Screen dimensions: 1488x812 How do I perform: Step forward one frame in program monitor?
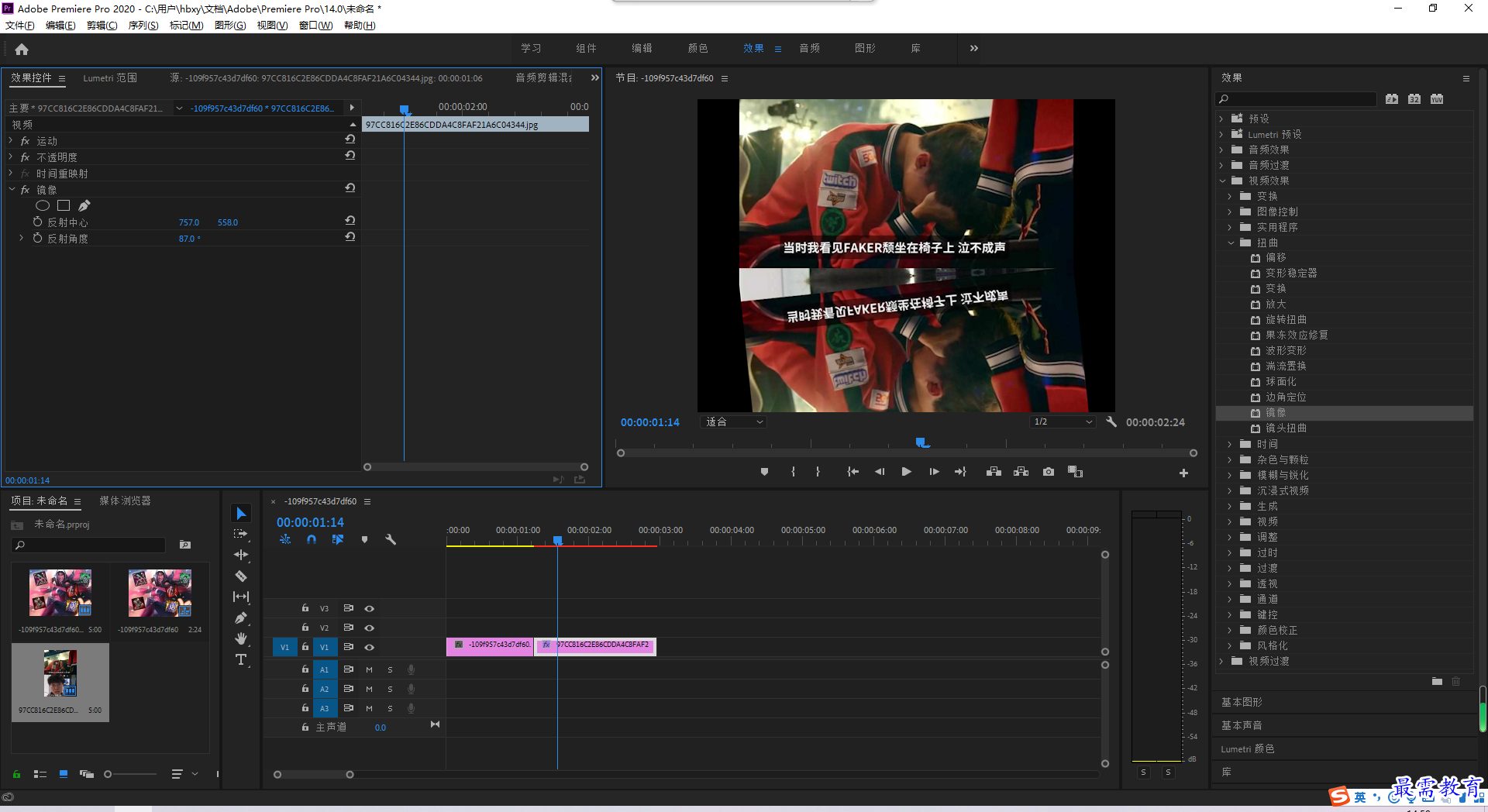[934, 472]
